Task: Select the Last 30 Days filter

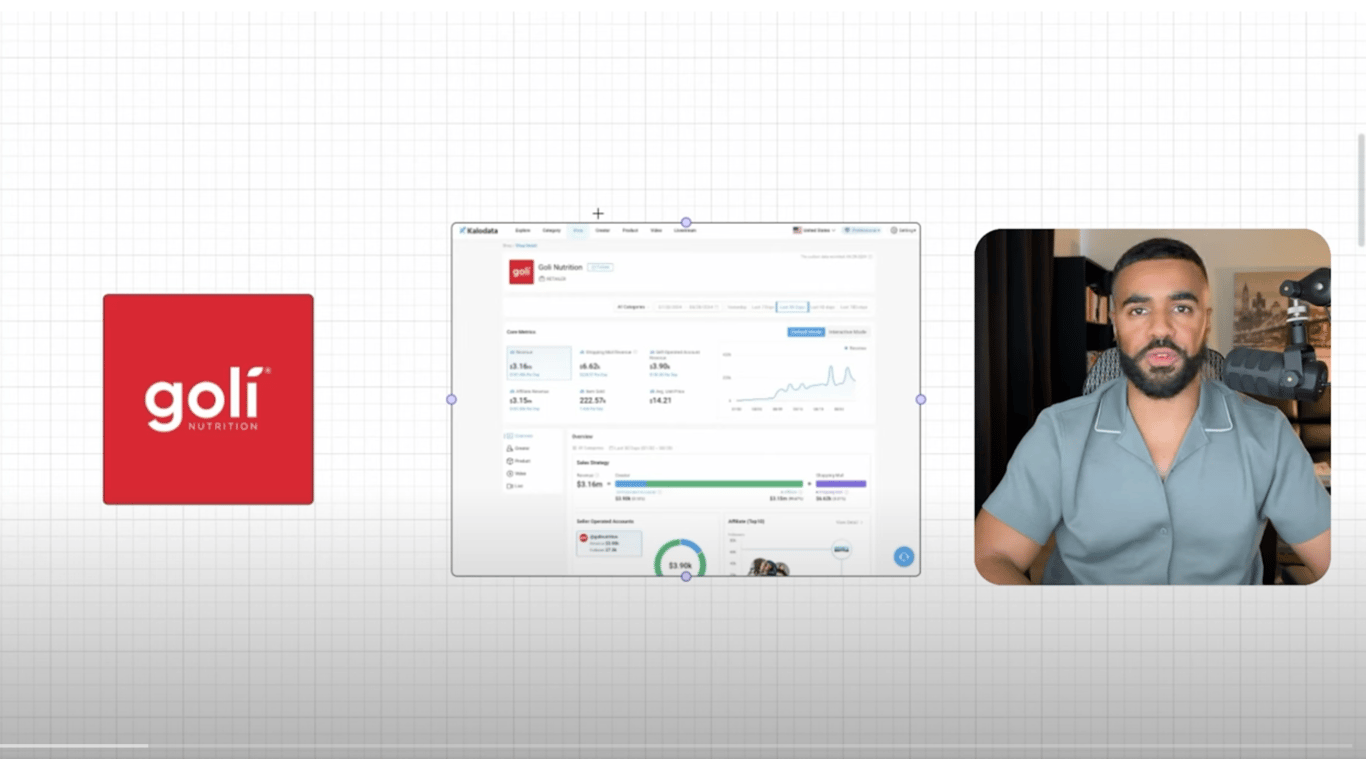Action: (792, 307)
